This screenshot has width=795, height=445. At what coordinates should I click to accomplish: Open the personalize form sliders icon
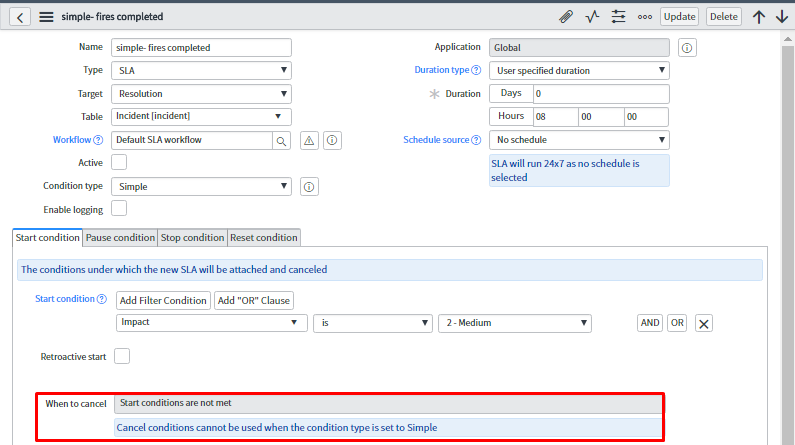point(618,17)
